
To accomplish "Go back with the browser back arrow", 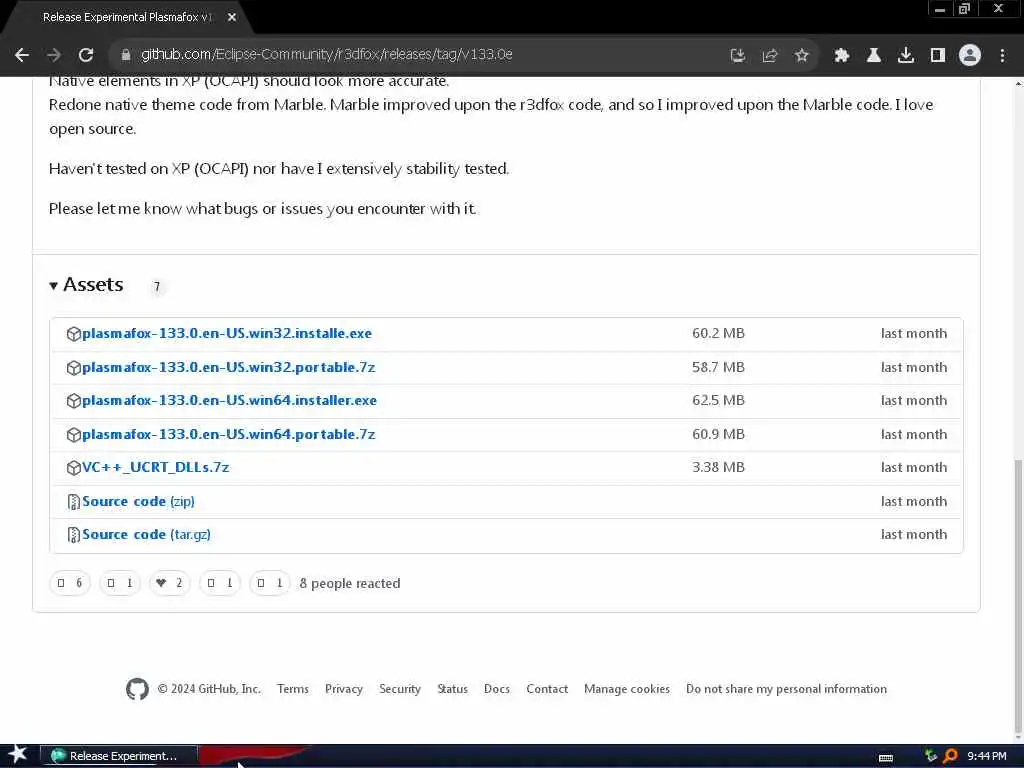I will 22,55.
